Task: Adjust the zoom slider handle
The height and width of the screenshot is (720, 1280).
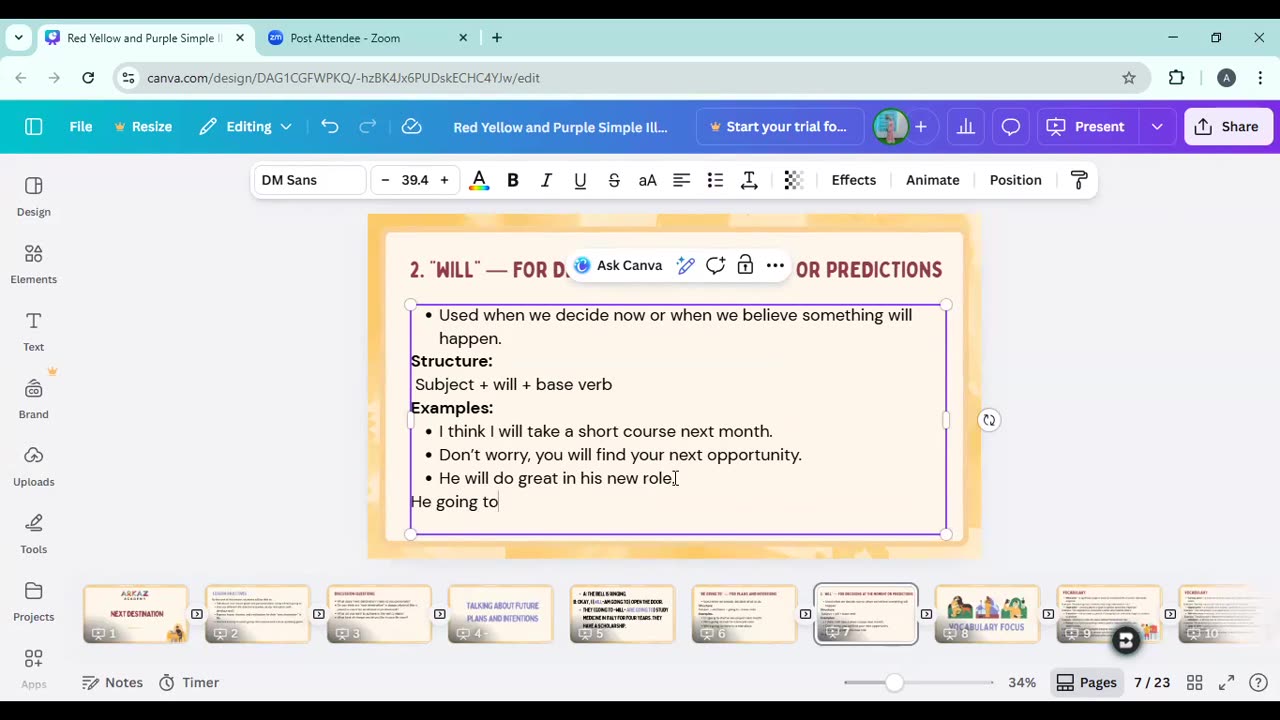Action: coord(894,682)
